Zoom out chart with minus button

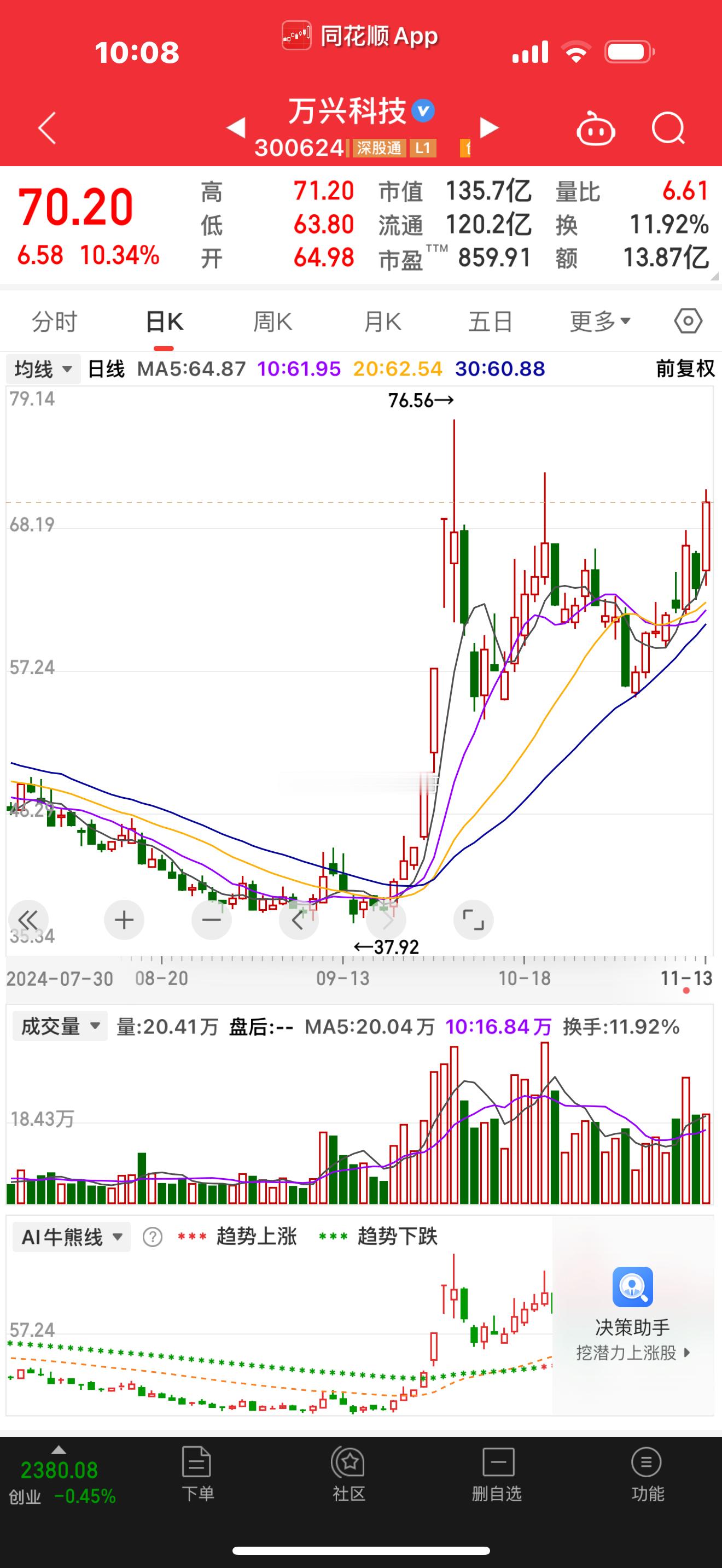click(x=211, y=920)
